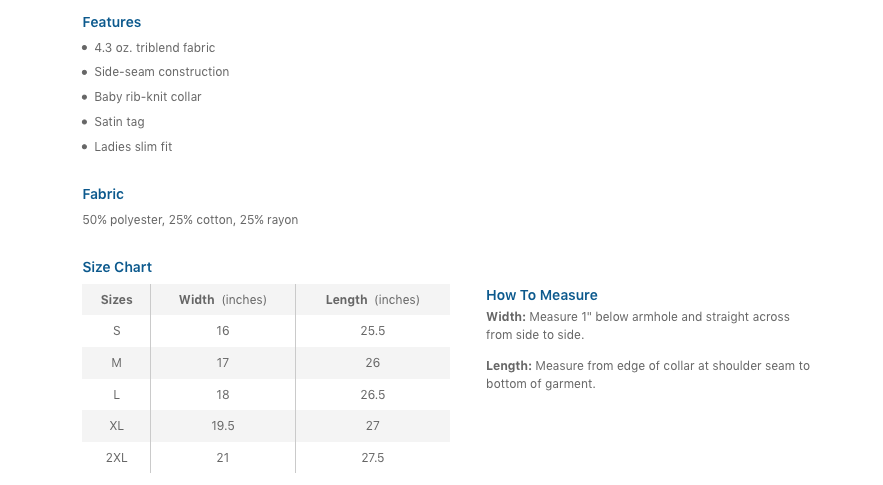
Task: Click the Length measuring instructions text
Action: point(648,375)
